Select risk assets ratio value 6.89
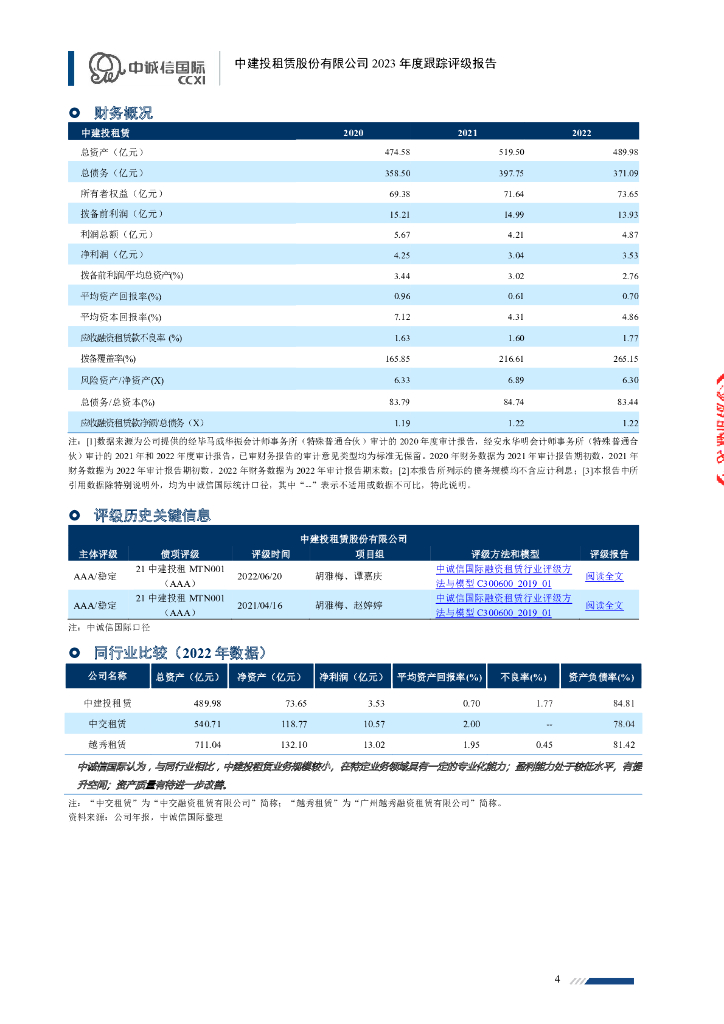 [516, 379]
